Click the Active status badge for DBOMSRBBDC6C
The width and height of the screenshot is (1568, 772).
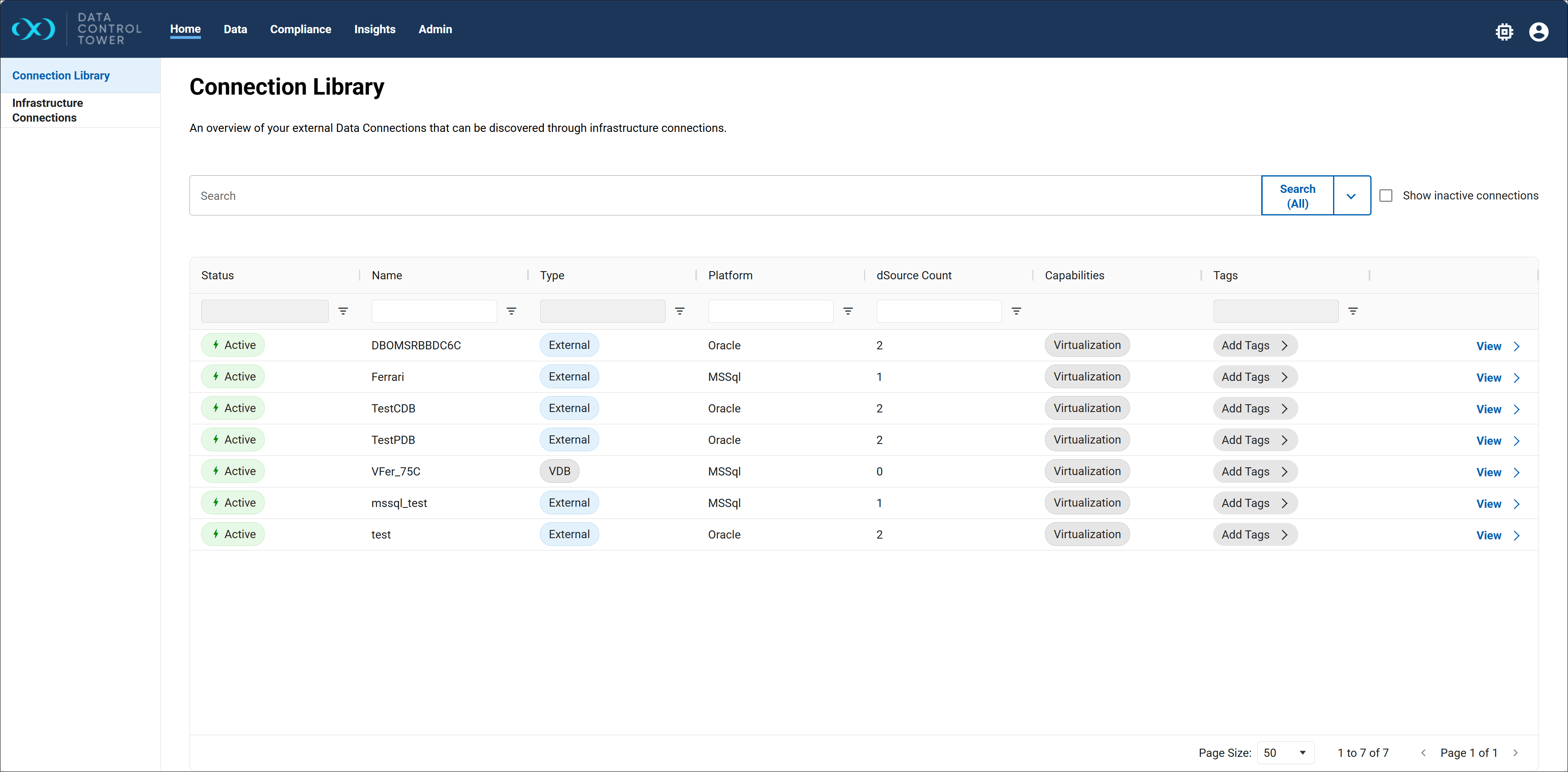pyautogui.click(x=233, y=345)
